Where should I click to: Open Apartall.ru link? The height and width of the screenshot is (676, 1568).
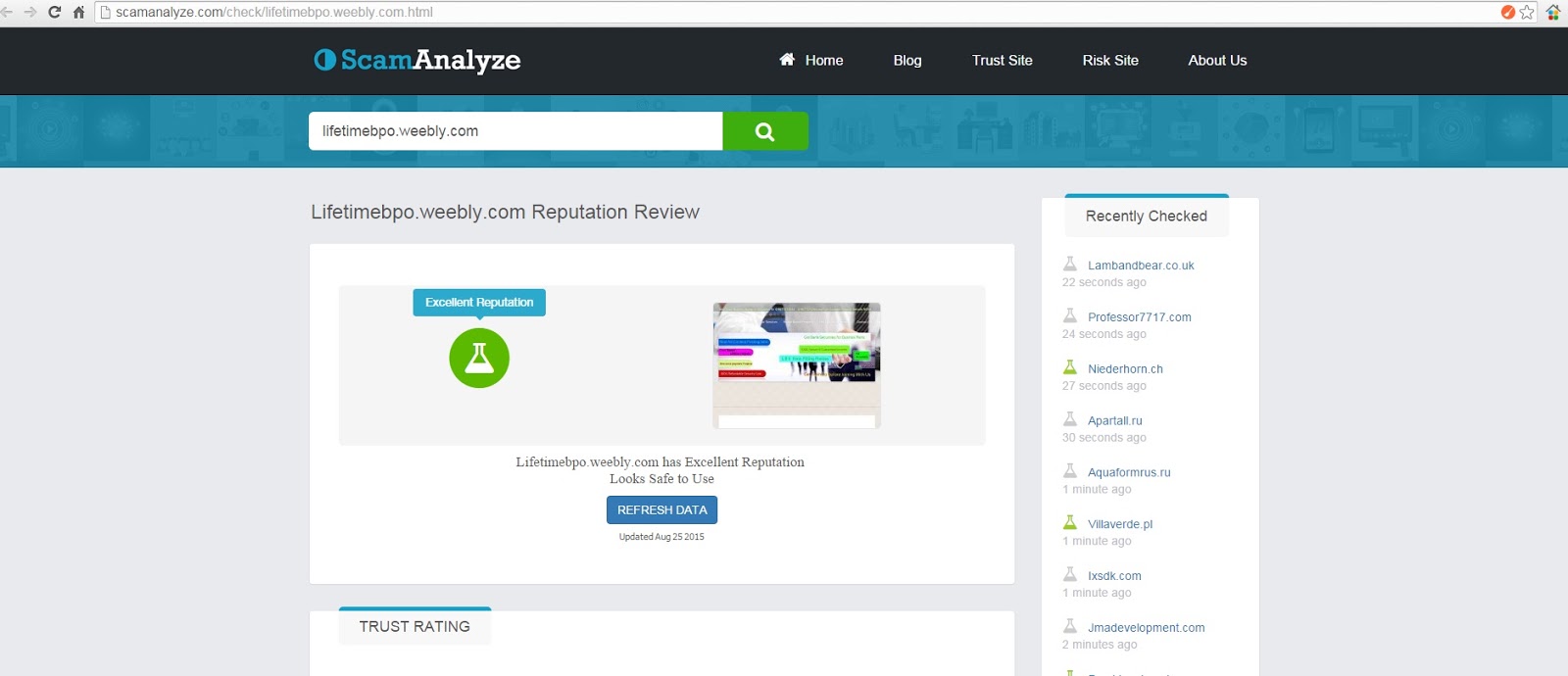click(1115, 421)
